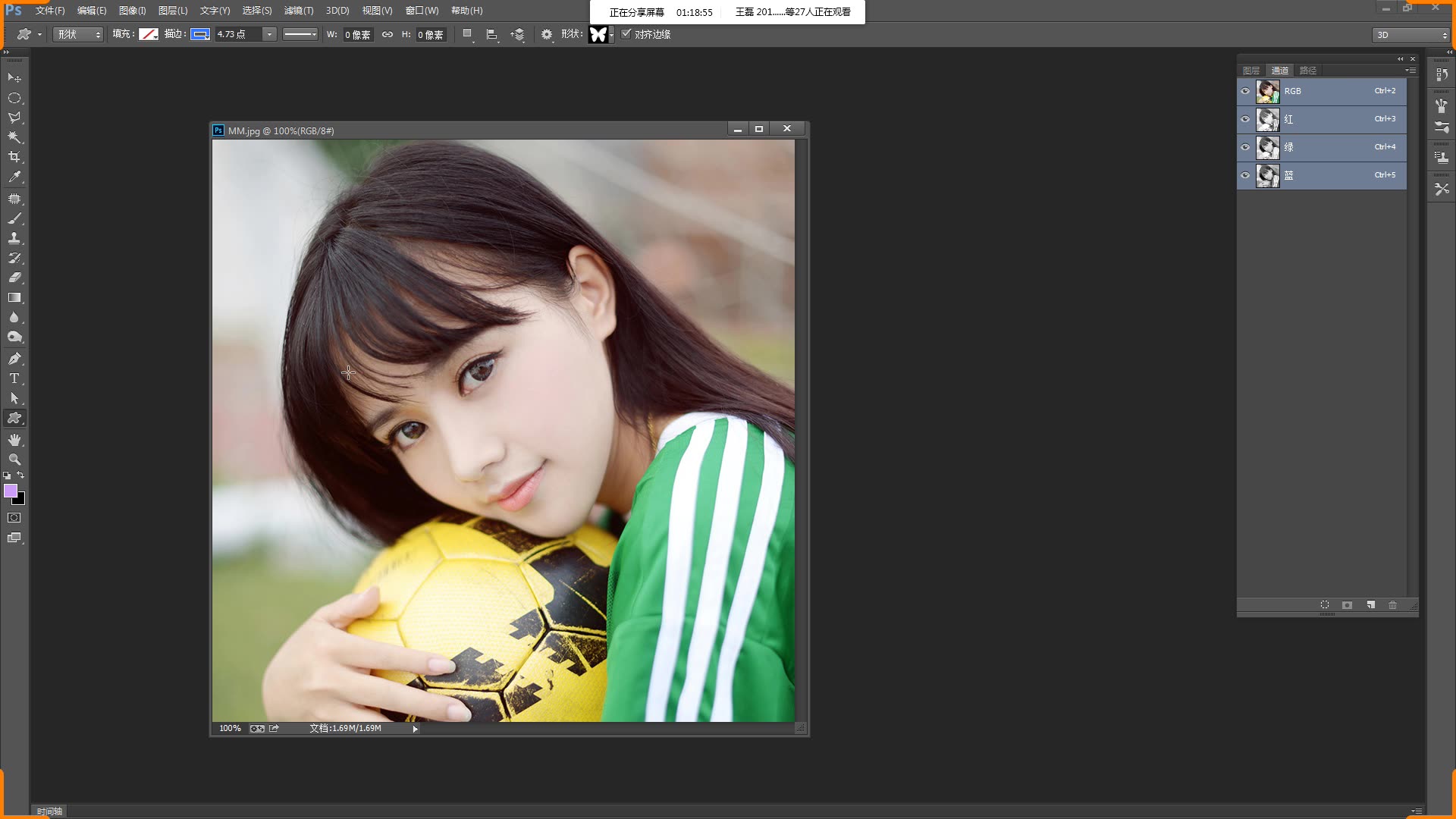
Task: Switch to the 路径 tab
Action: pyautogui.click(x=1308, y=71)
